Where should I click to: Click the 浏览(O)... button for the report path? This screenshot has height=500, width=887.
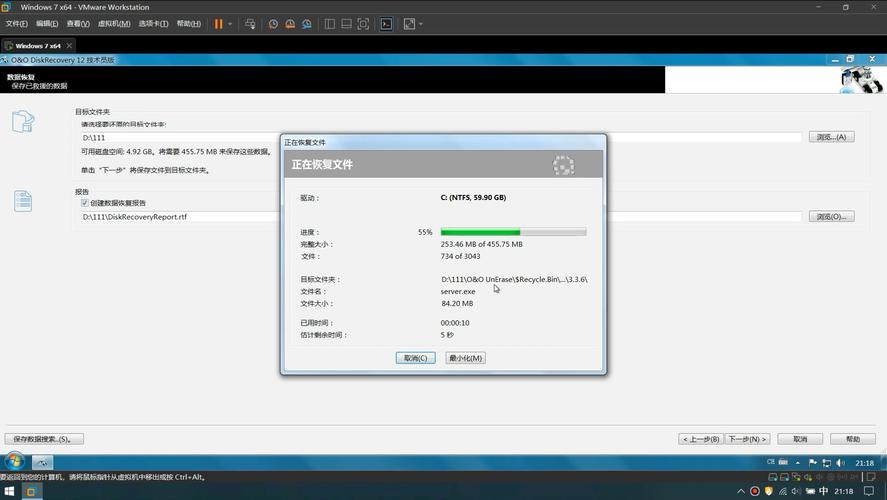(831, 217)
